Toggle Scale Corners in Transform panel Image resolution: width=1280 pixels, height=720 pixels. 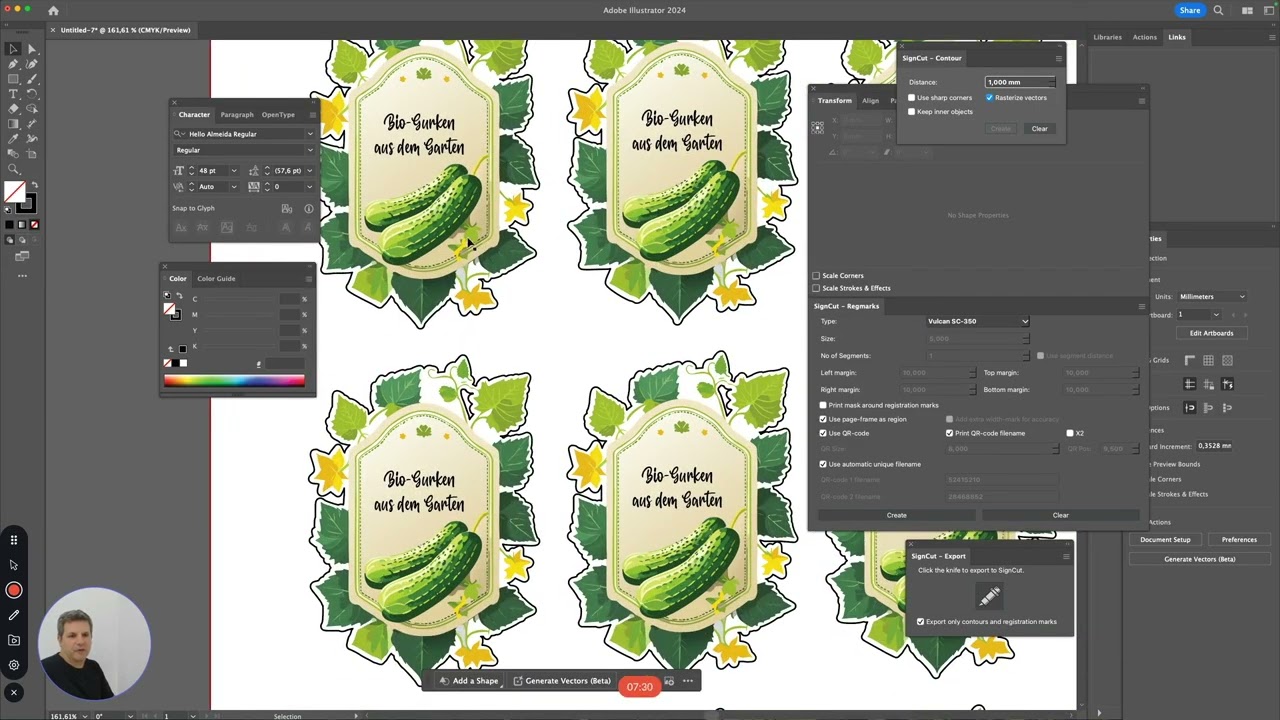tap(816, 276)
